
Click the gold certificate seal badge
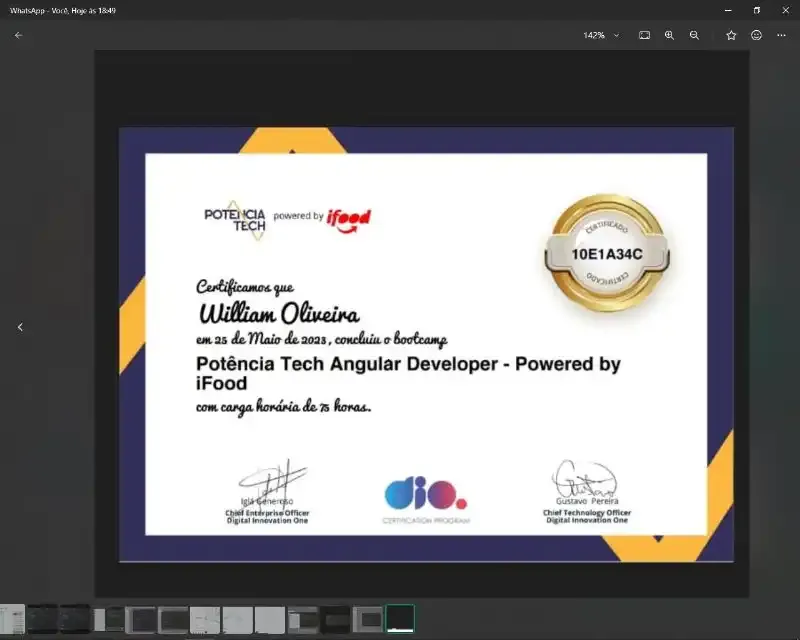pyautogui.click(x=607, y=253)
